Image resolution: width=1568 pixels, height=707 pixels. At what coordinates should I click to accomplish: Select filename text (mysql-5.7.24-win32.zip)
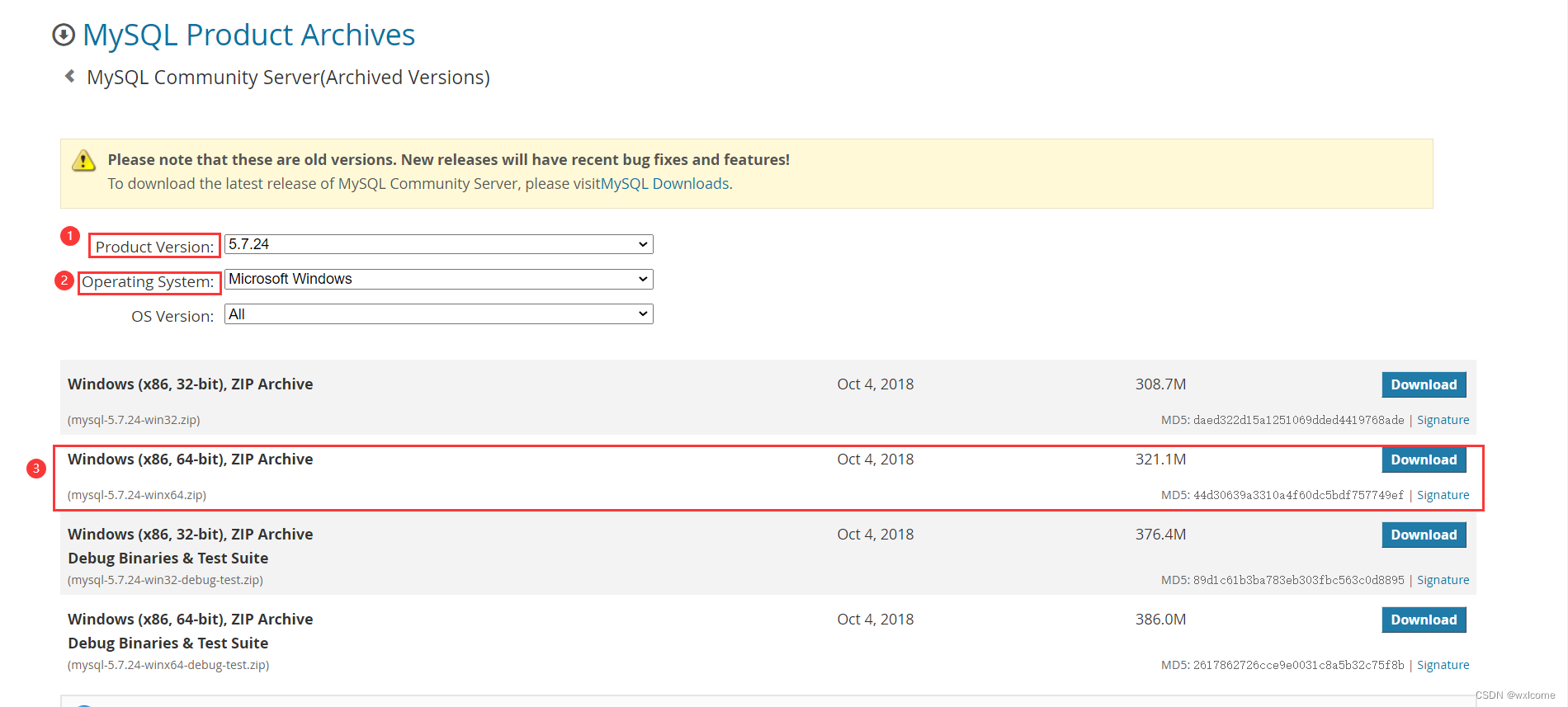point(134,420)
